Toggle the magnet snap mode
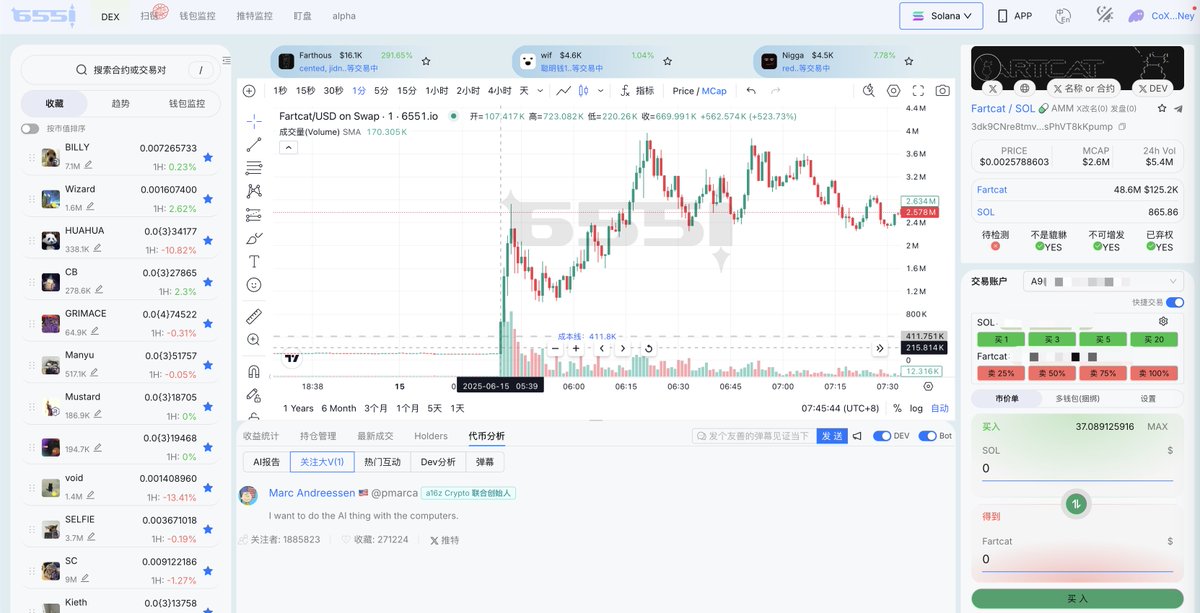This screenshot has height=613, width=1200. [254, 371]
